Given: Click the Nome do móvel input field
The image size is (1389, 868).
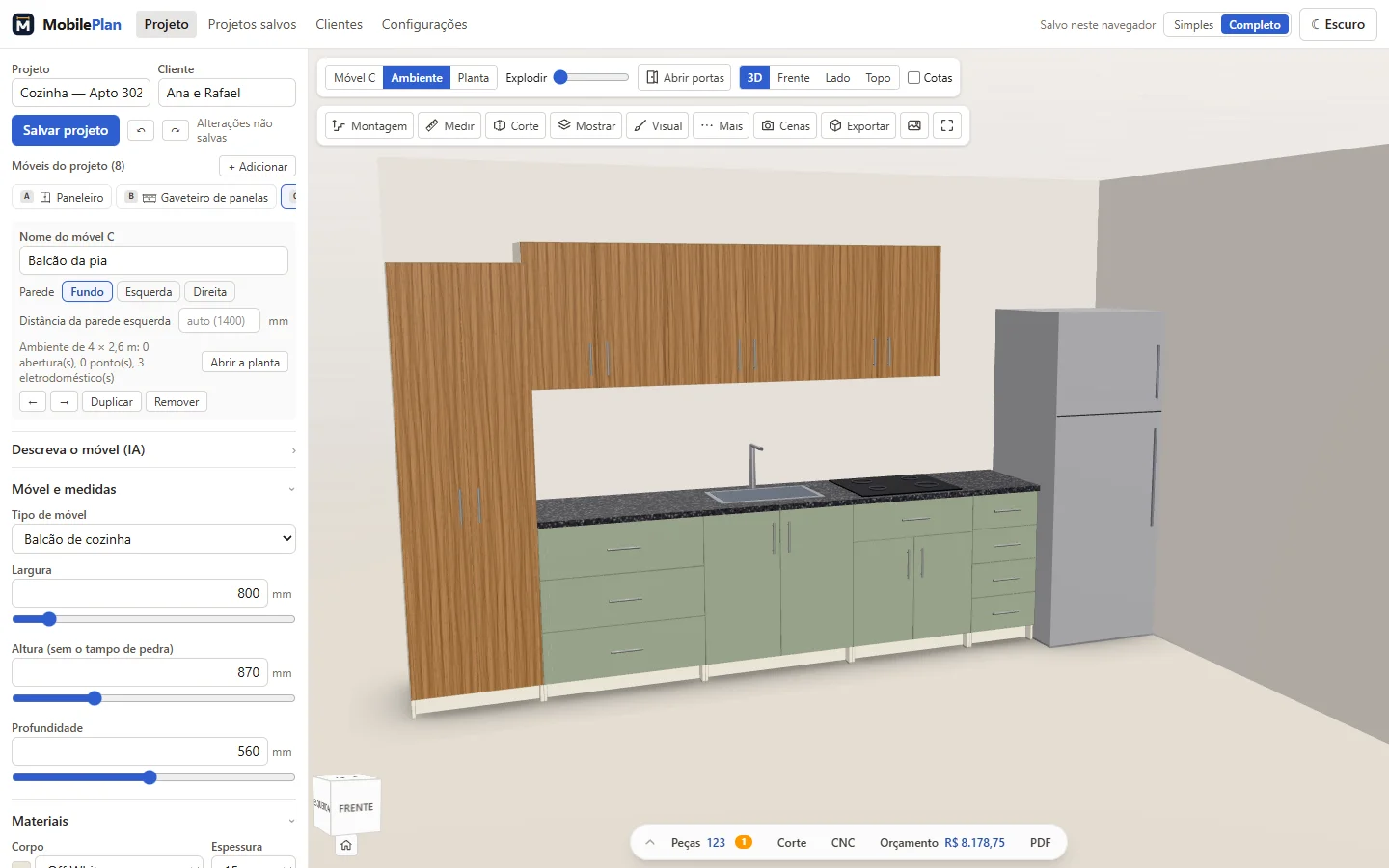Looking at the screenshot, I should [x=153, y=260].
